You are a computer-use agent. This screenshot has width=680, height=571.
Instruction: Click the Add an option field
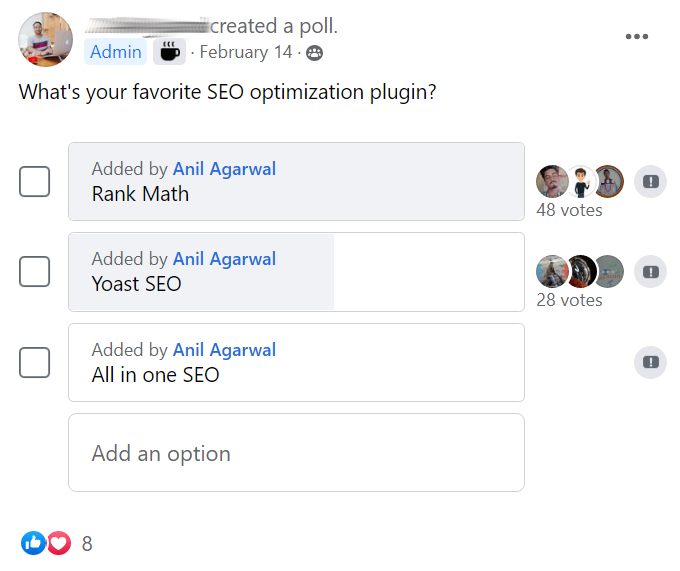296,453
